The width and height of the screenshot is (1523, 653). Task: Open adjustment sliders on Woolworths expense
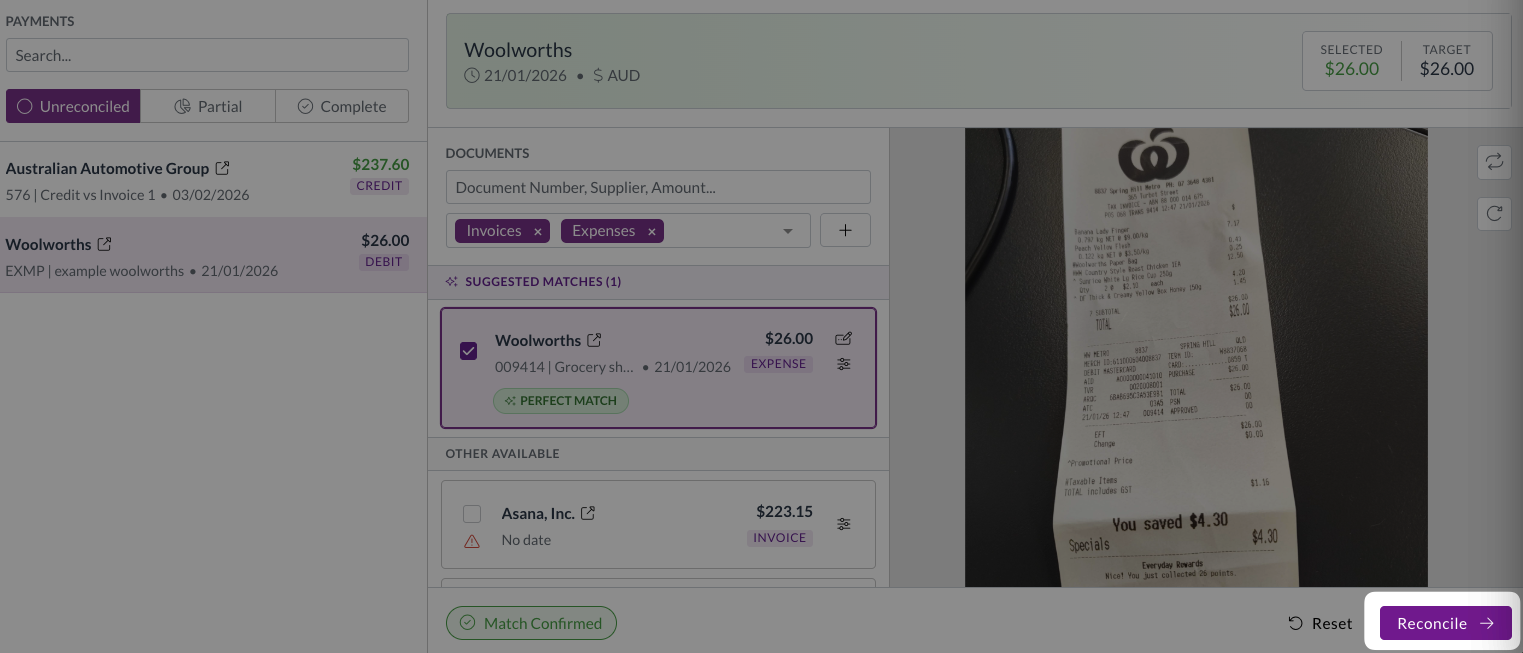(843, 364)
